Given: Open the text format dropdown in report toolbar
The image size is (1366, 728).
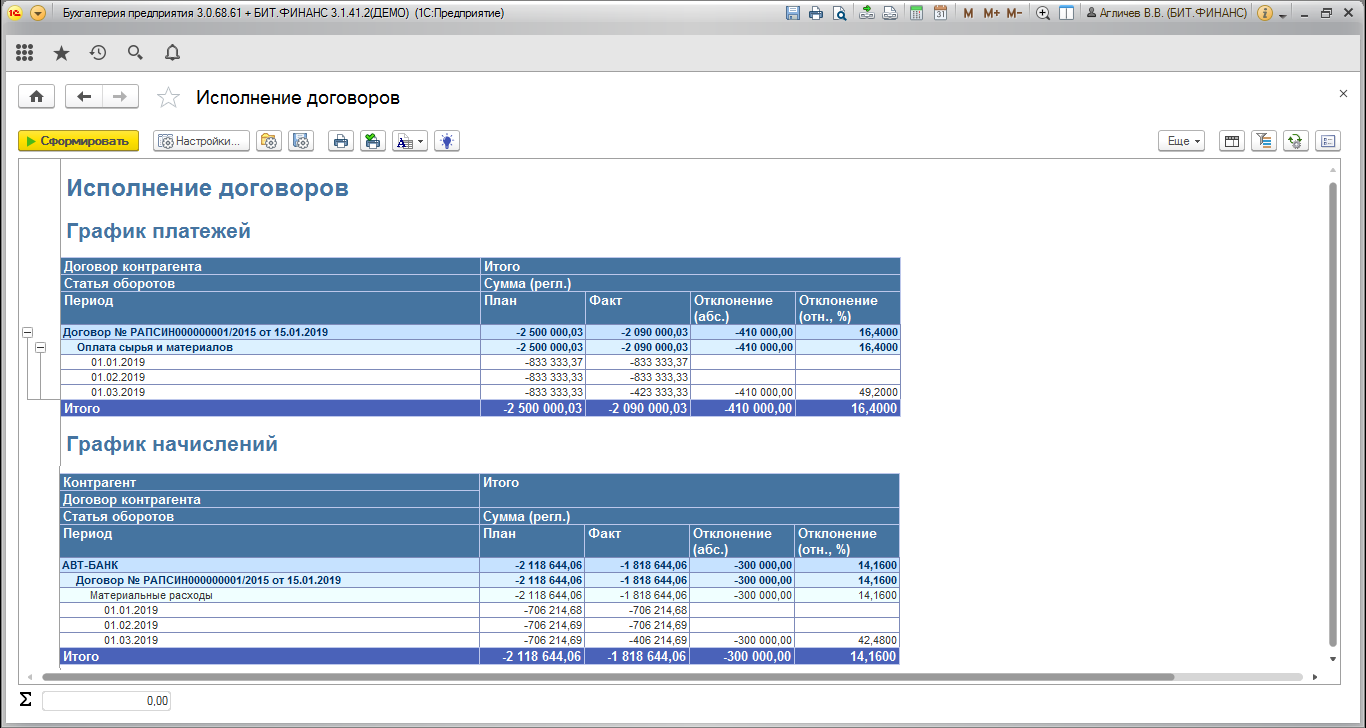Looking at the screenshot, I should (409, 141).
